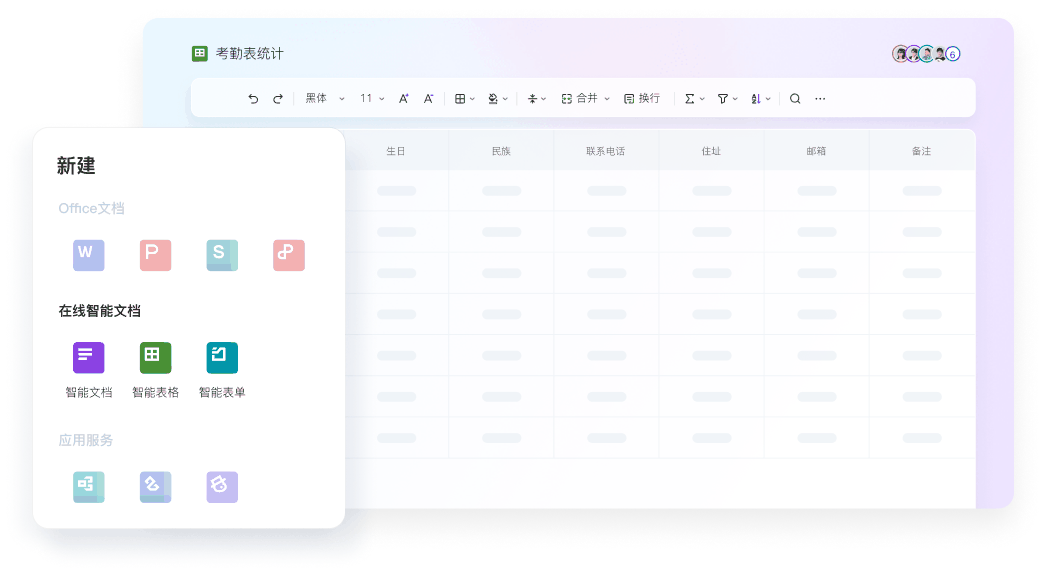Viewport: 1045px width, 571px height.
Task: Select the 民族 column header
Action: pos(501,151)
